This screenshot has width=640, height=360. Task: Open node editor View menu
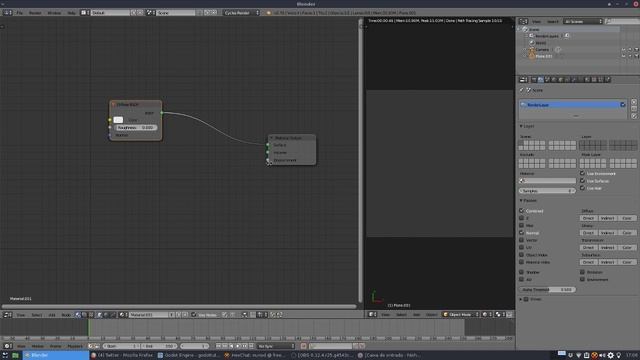click(x=20, y=315)
